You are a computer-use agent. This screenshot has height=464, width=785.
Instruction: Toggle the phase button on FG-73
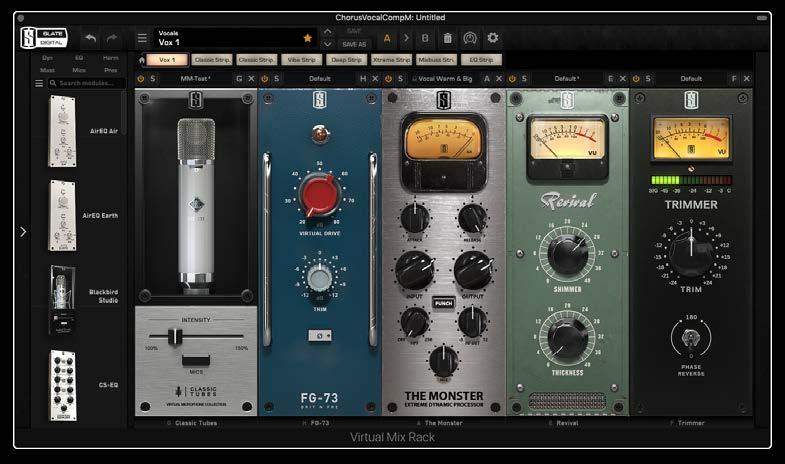pyautogui.click(x=320, y=336)
